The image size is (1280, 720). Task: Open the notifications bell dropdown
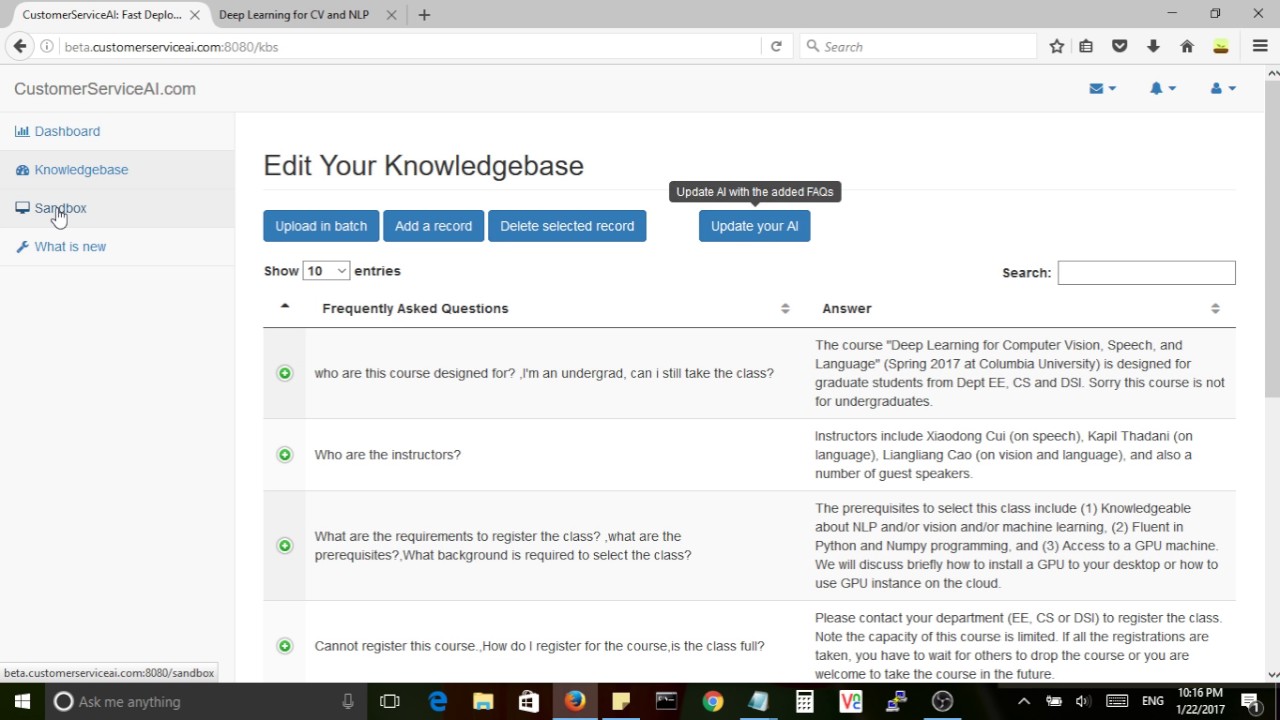1162,89
